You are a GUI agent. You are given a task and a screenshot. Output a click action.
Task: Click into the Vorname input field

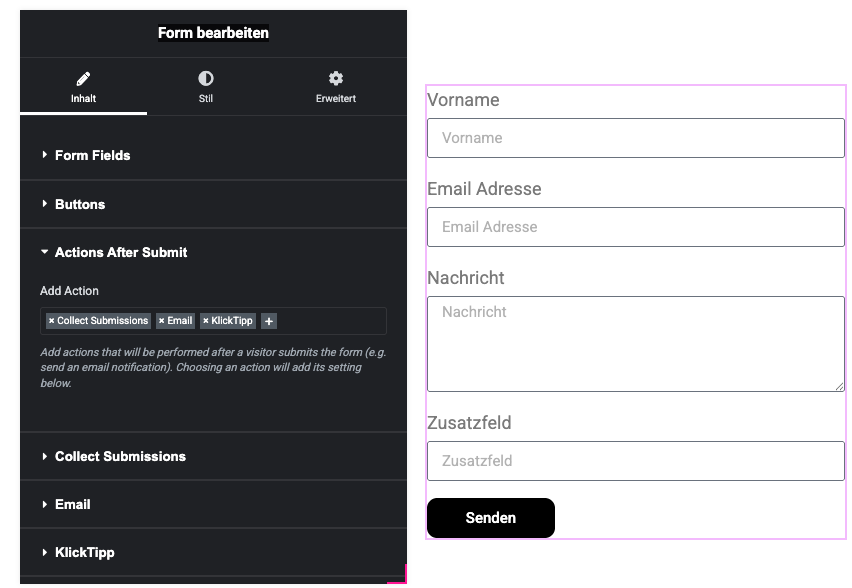pos(635,138)
